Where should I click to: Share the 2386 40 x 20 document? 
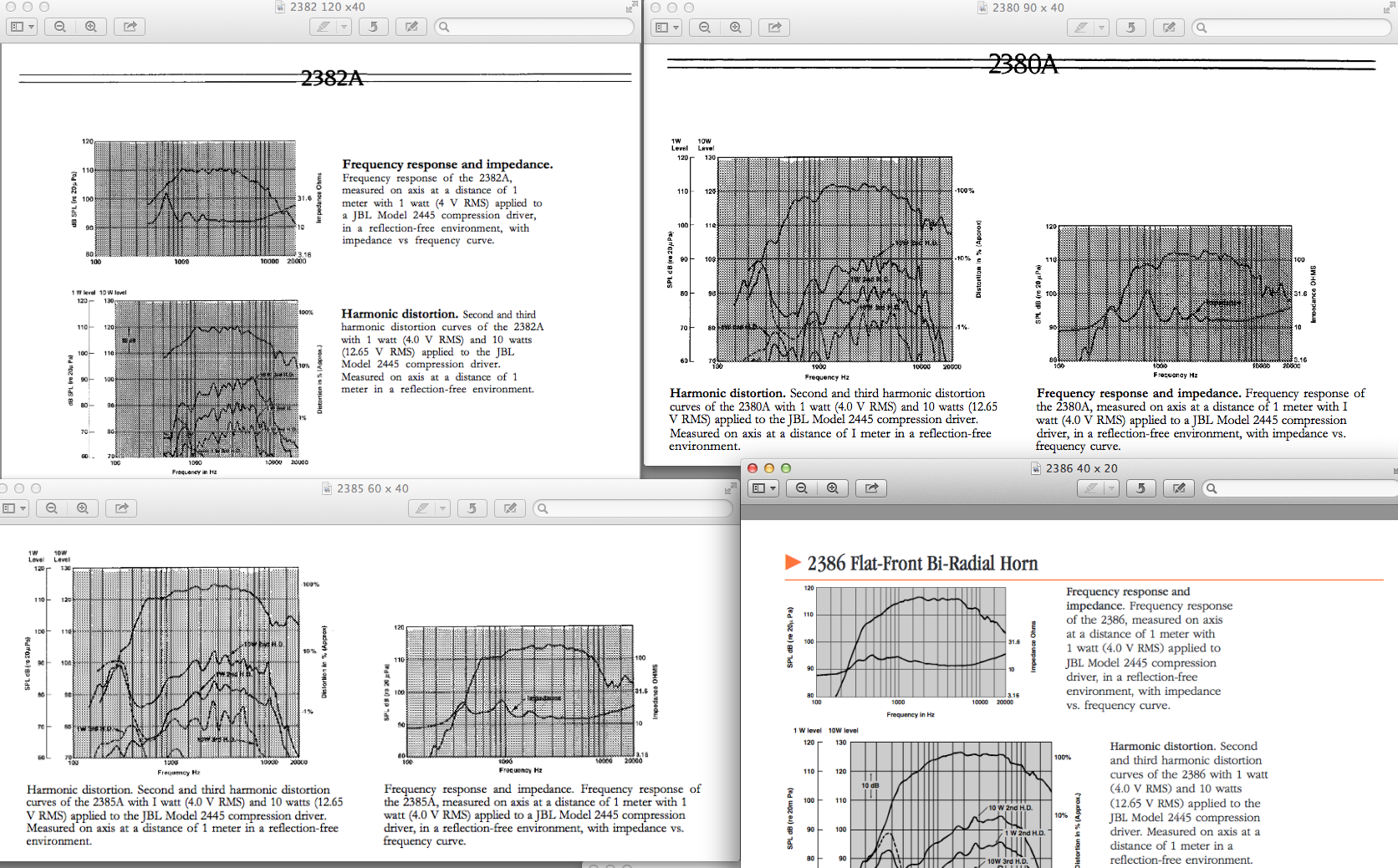(x=871, y=488)
